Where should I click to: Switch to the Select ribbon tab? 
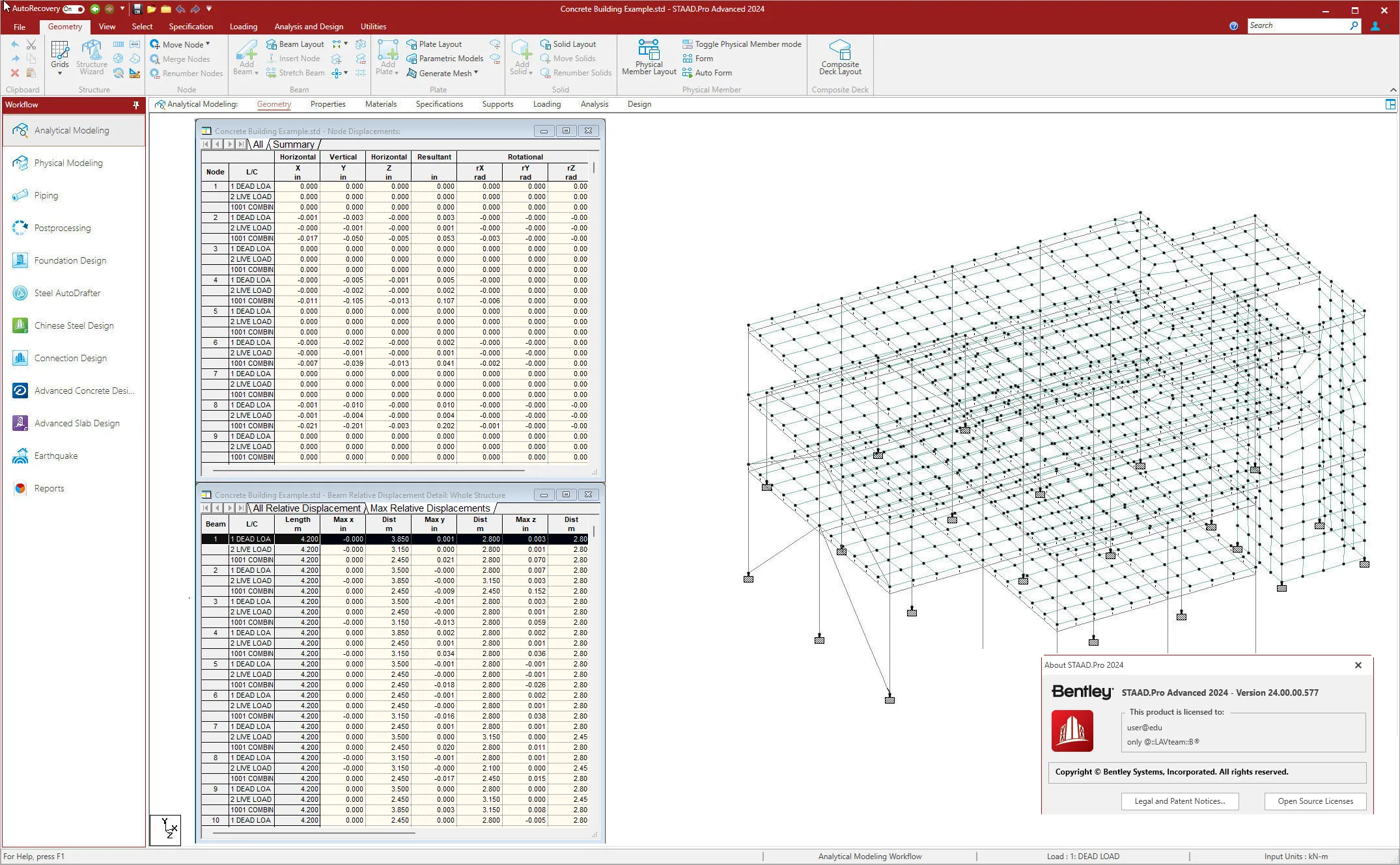point(142,27)
